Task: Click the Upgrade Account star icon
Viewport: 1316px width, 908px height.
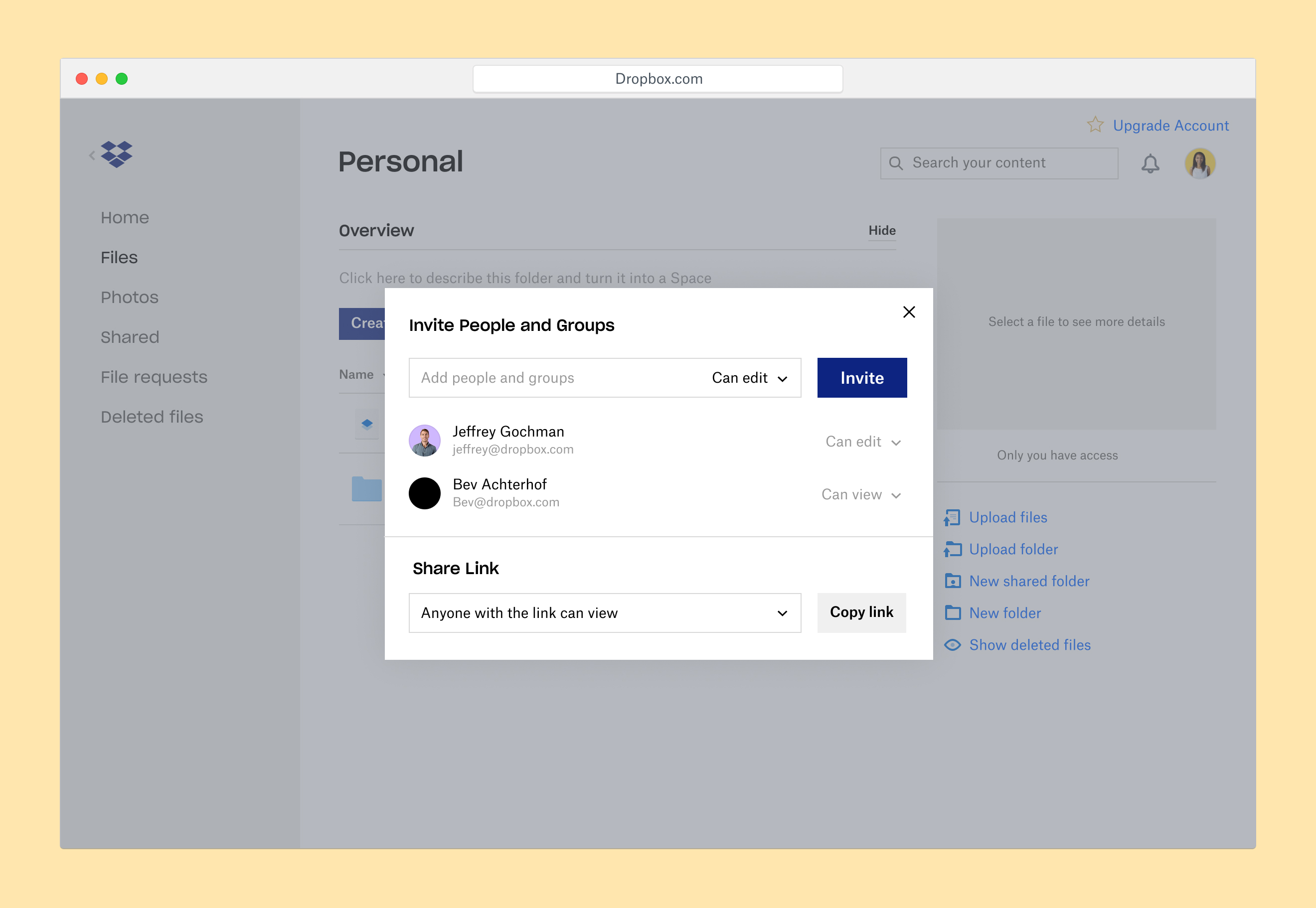Action: pos(1095,125)
